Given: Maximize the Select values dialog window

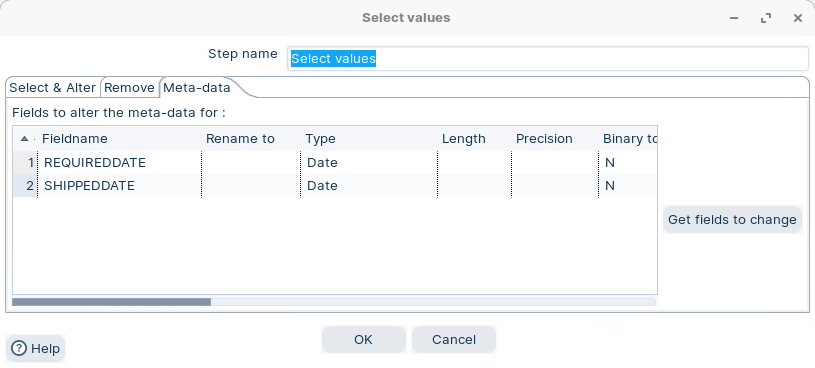Looking at the screenshot, I should [x=766, y=18].
